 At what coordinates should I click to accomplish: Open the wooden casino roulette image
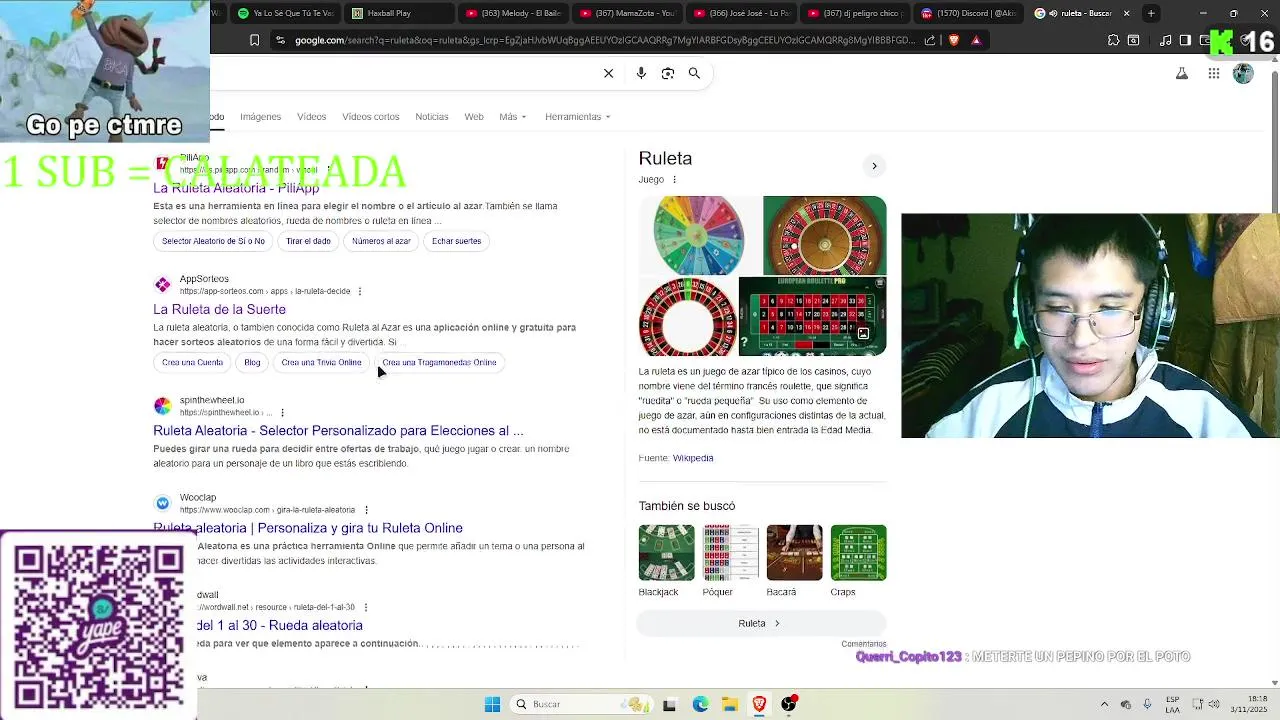click(x=824, y=235)
